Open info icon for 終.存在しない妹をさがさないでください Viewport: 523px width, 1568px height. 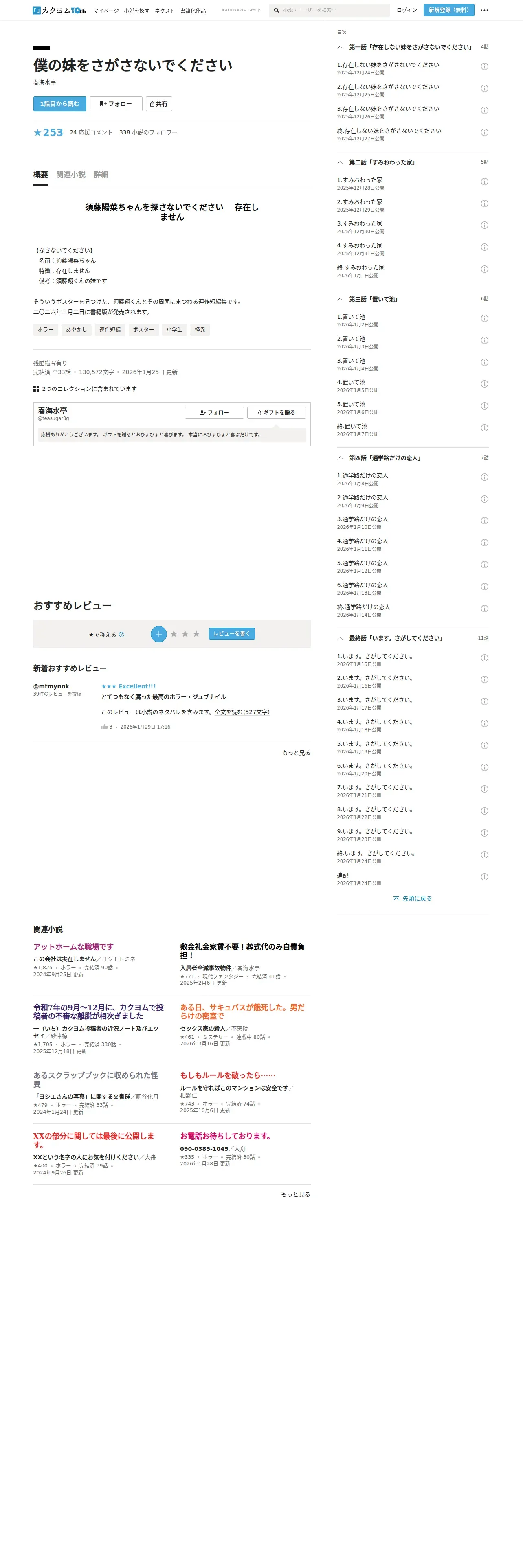click(485, 132)
